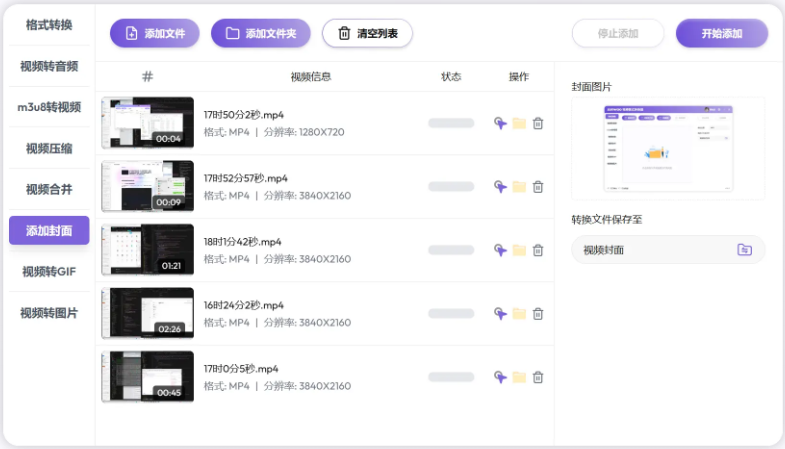Screen dimensions: 785x449
Task: Click the cover icon for 18时1分42秒.mp4
Action: click(x=500, y=250)
